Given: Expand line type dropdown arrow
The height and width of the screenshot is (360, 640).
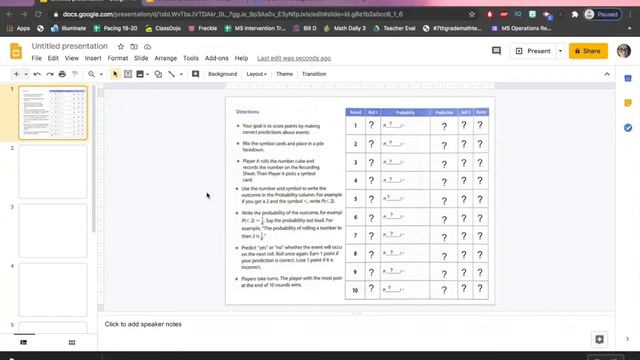Looking at the screenshot, I should tap(181, 74).
